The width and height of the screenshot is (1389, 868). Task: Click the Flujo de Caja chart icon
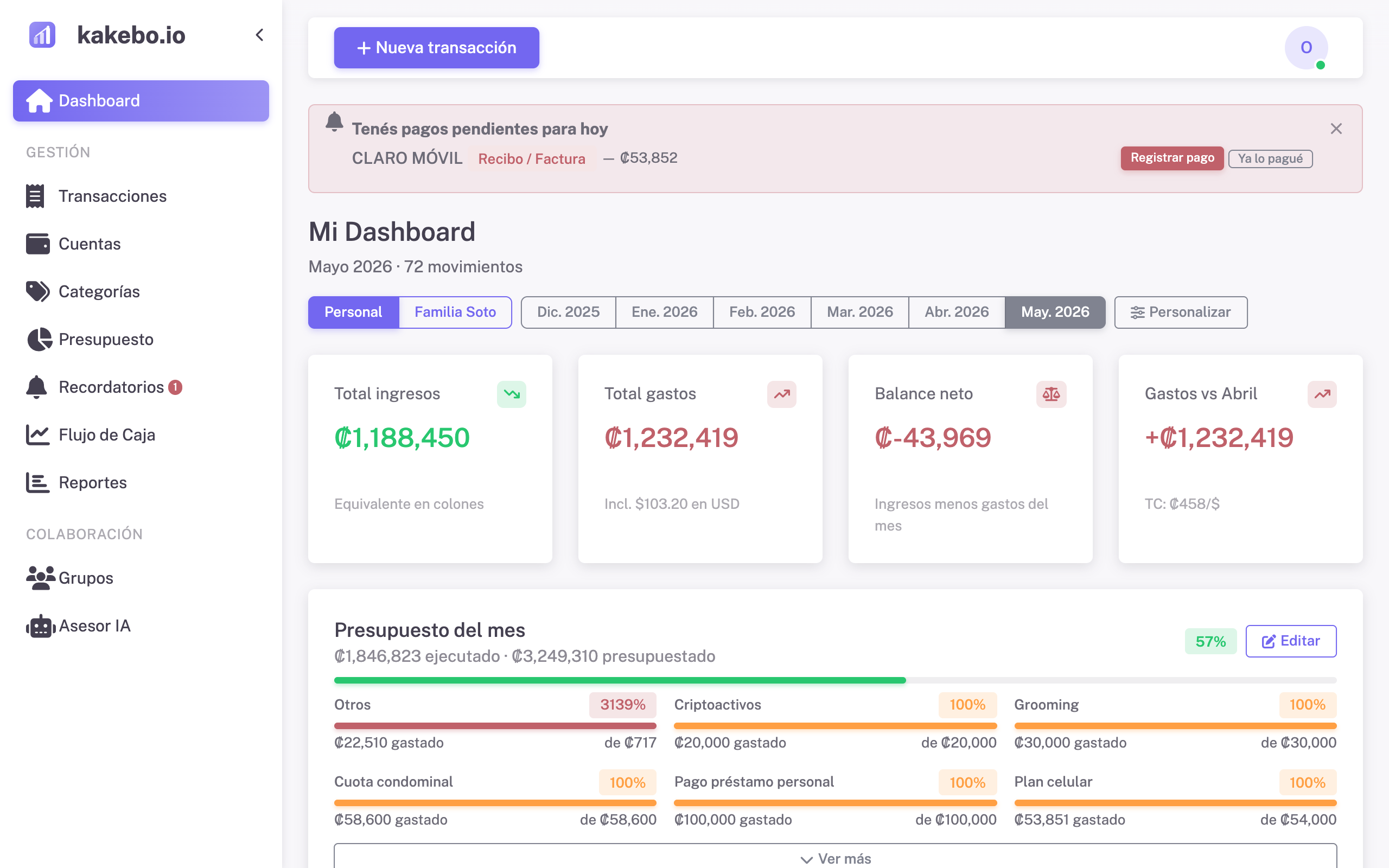pos(37,435)
